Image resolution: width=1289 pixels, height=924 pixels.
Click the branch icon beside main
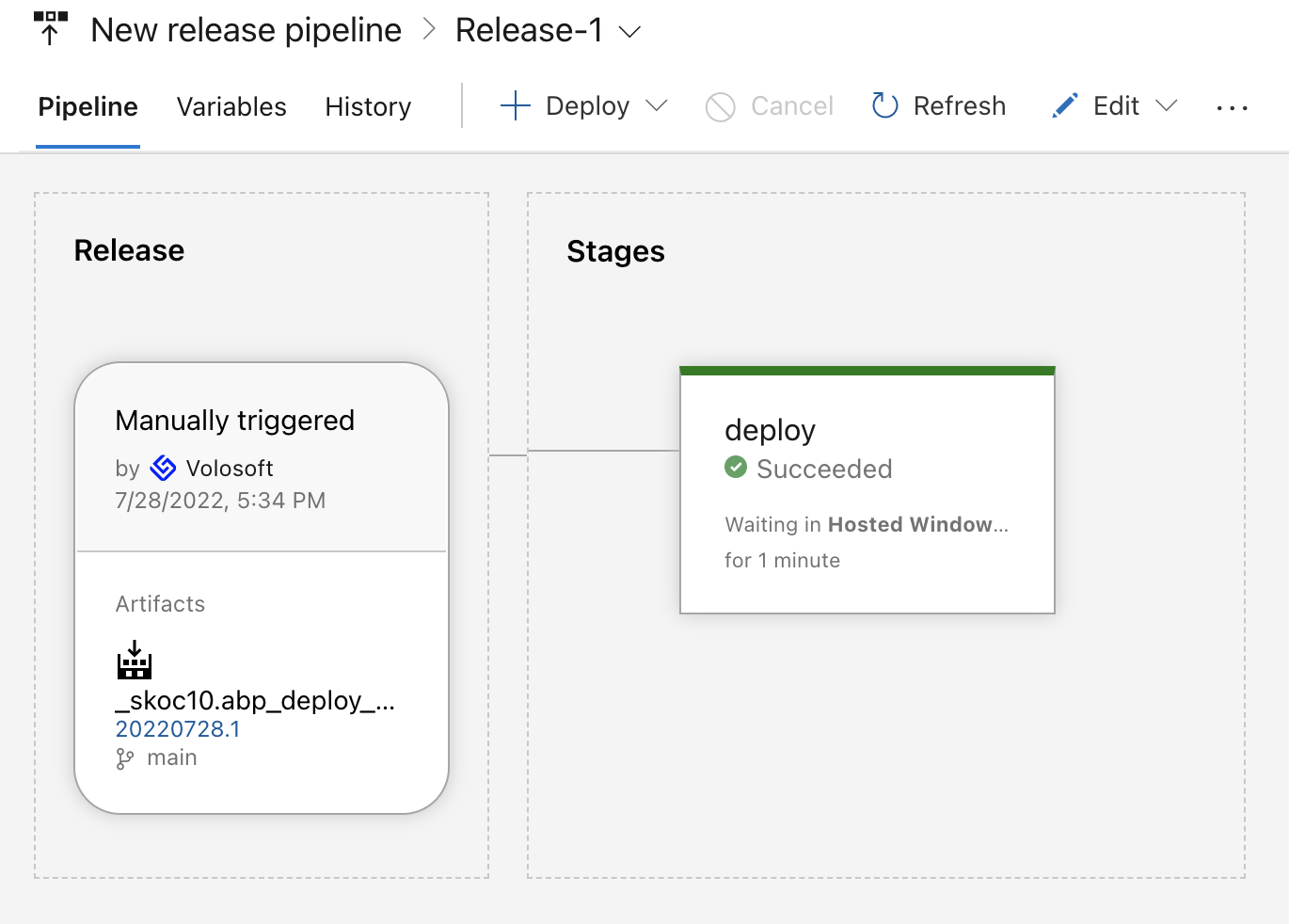(x=125, y=757)
